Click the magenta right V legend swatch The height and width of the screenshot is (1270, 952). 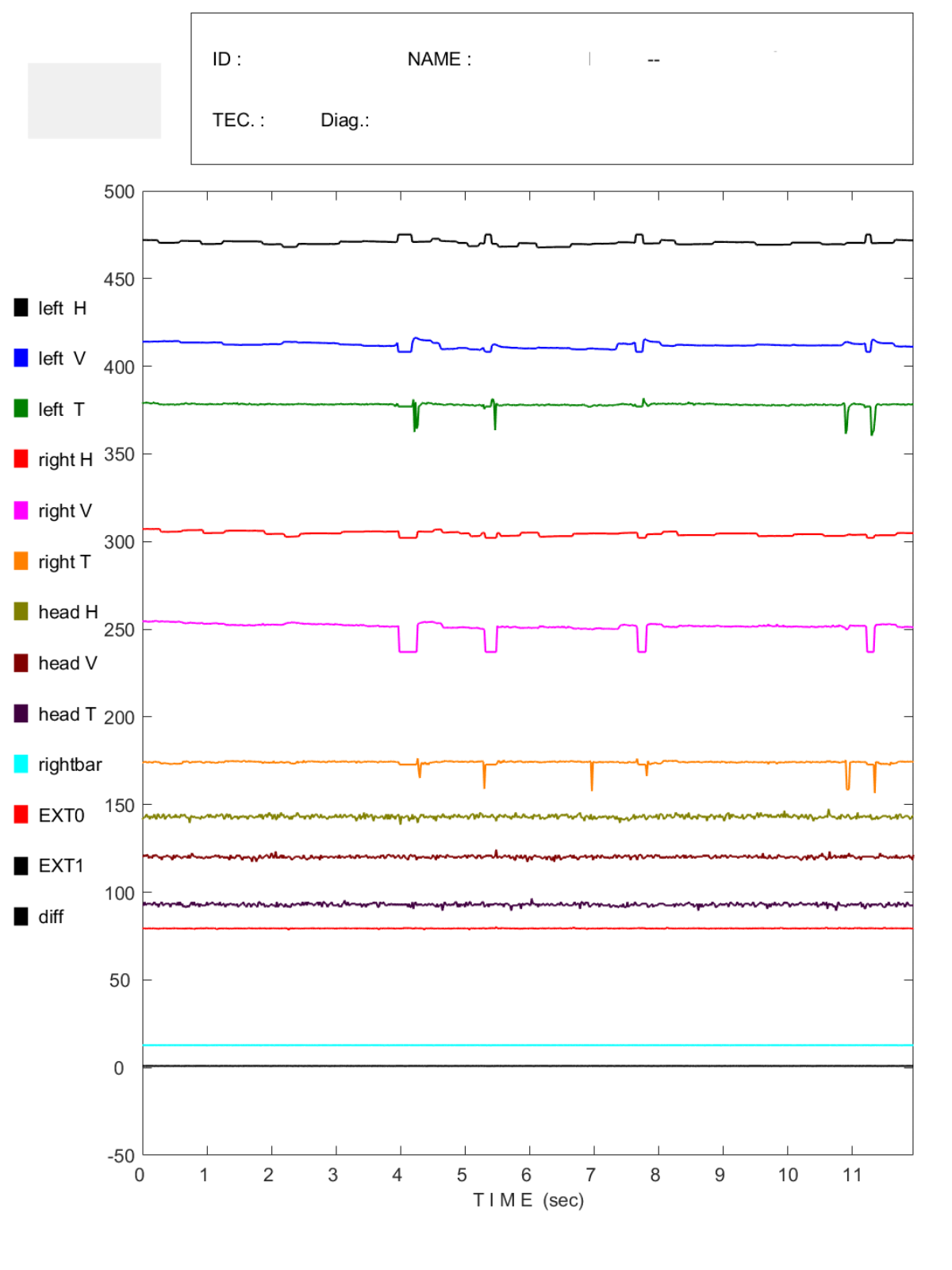(x=21, y=510)
